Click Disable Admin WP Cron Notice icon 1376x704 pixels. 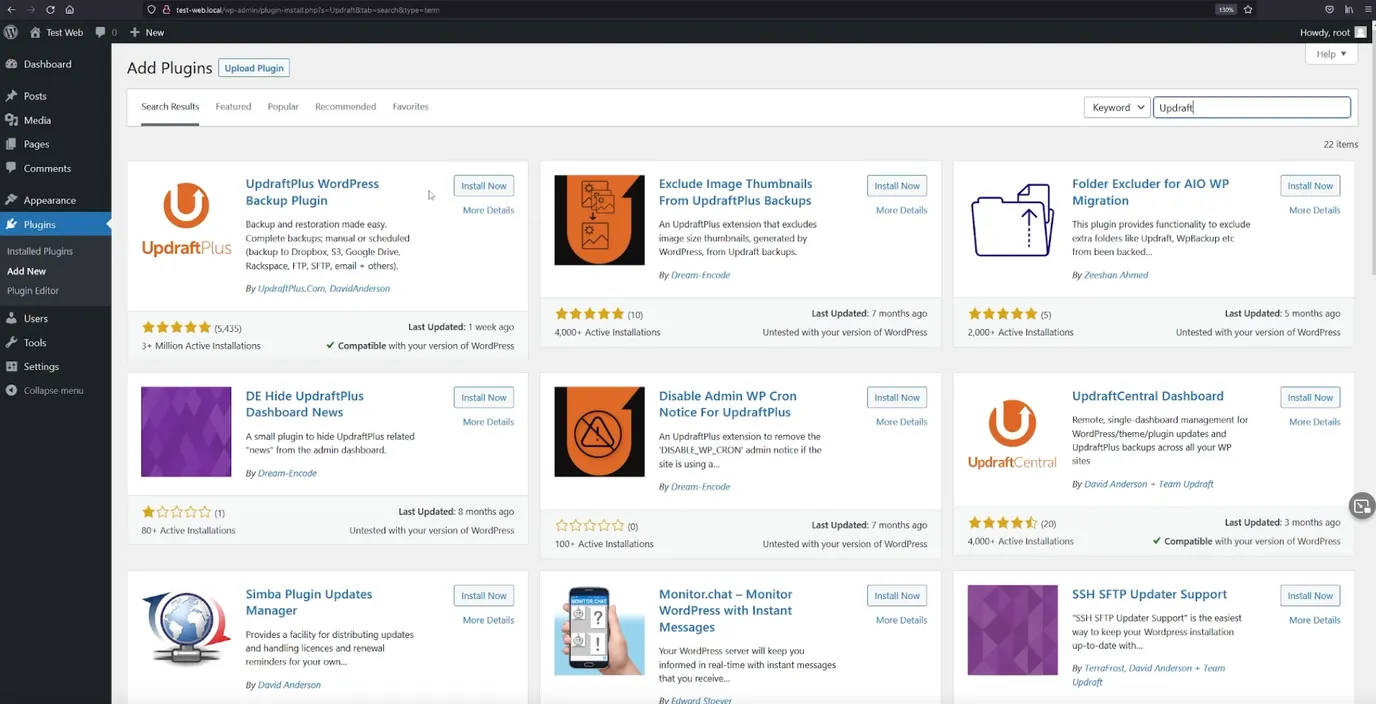(599, 432)
